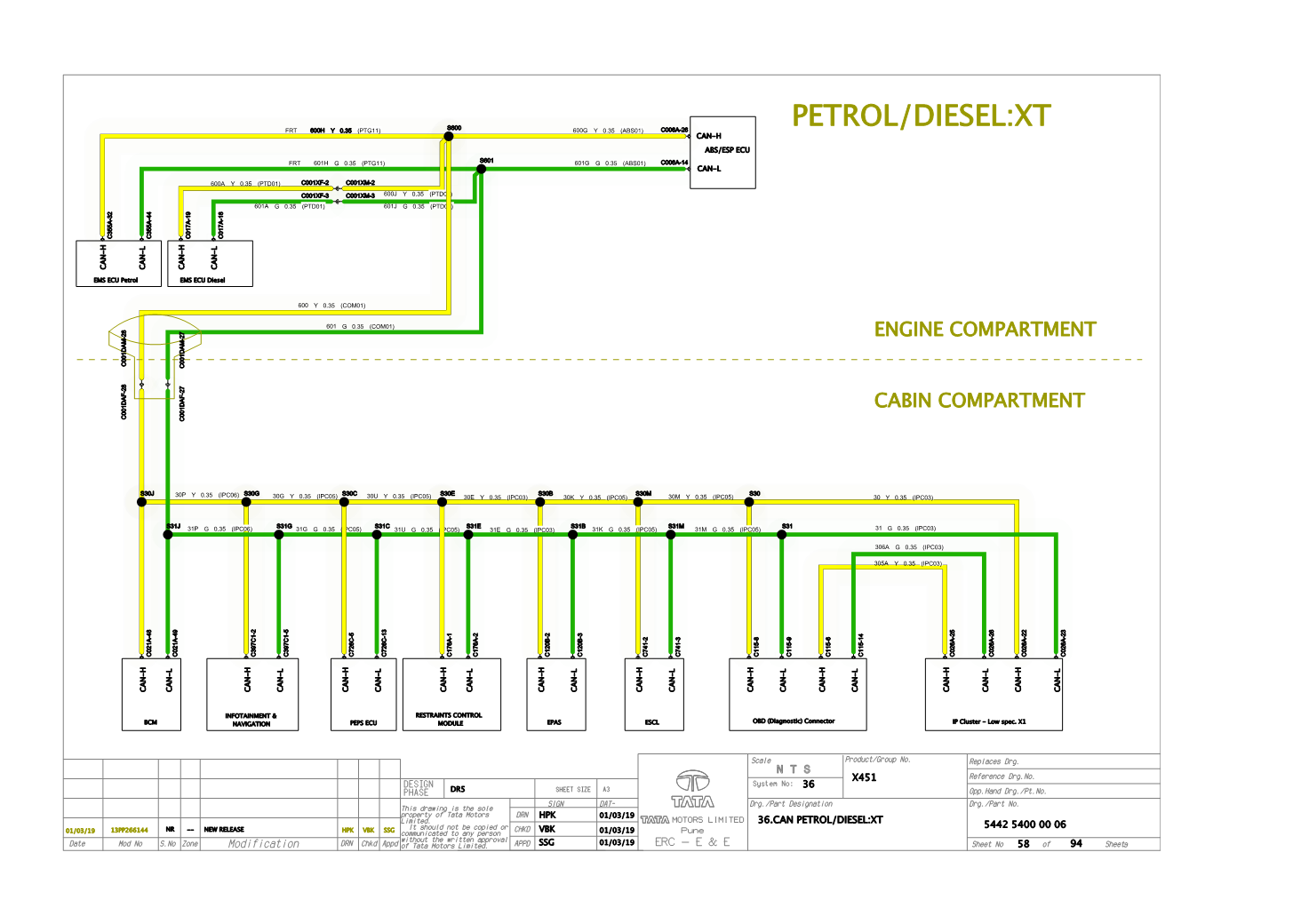Image resolution: width=1309 pixels, height=924 pixels.
Task: Select design phase value "DR5"
Action: pyautogui.click(x=458, y=789)
